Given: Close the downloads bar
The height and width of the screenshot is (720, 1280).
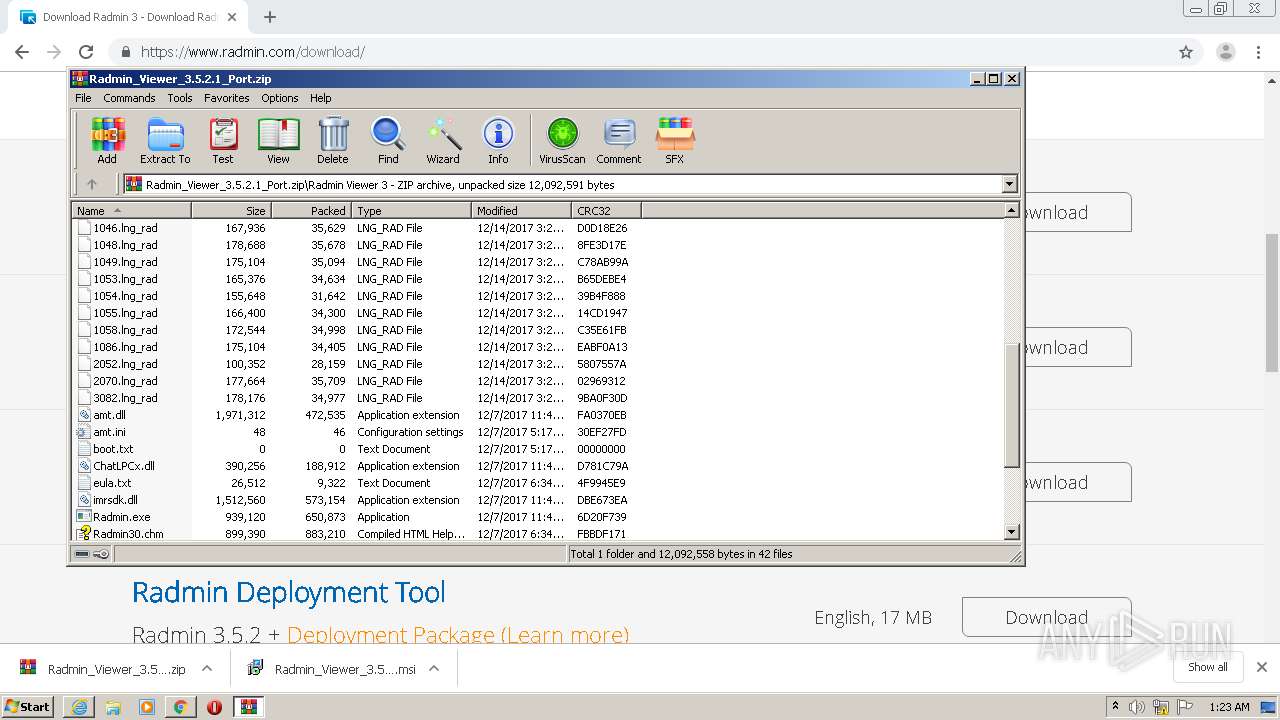Looking at the screenshot, I should click(x=1262, y=667).
